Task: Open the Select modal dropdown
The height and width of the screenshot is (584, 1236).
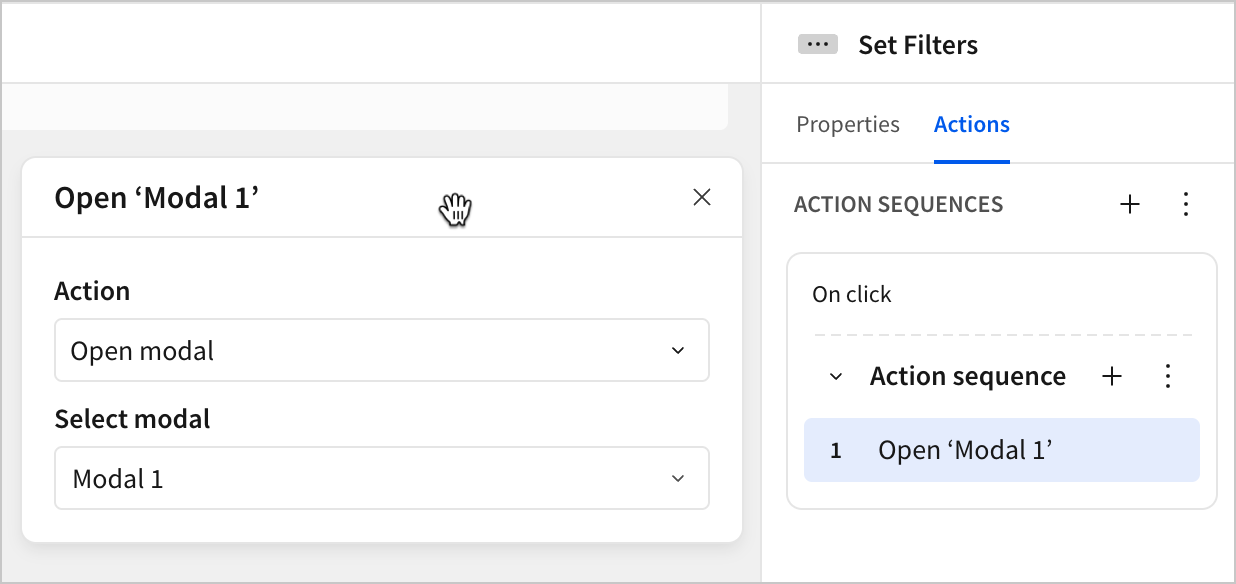Action: click(381, 479)
